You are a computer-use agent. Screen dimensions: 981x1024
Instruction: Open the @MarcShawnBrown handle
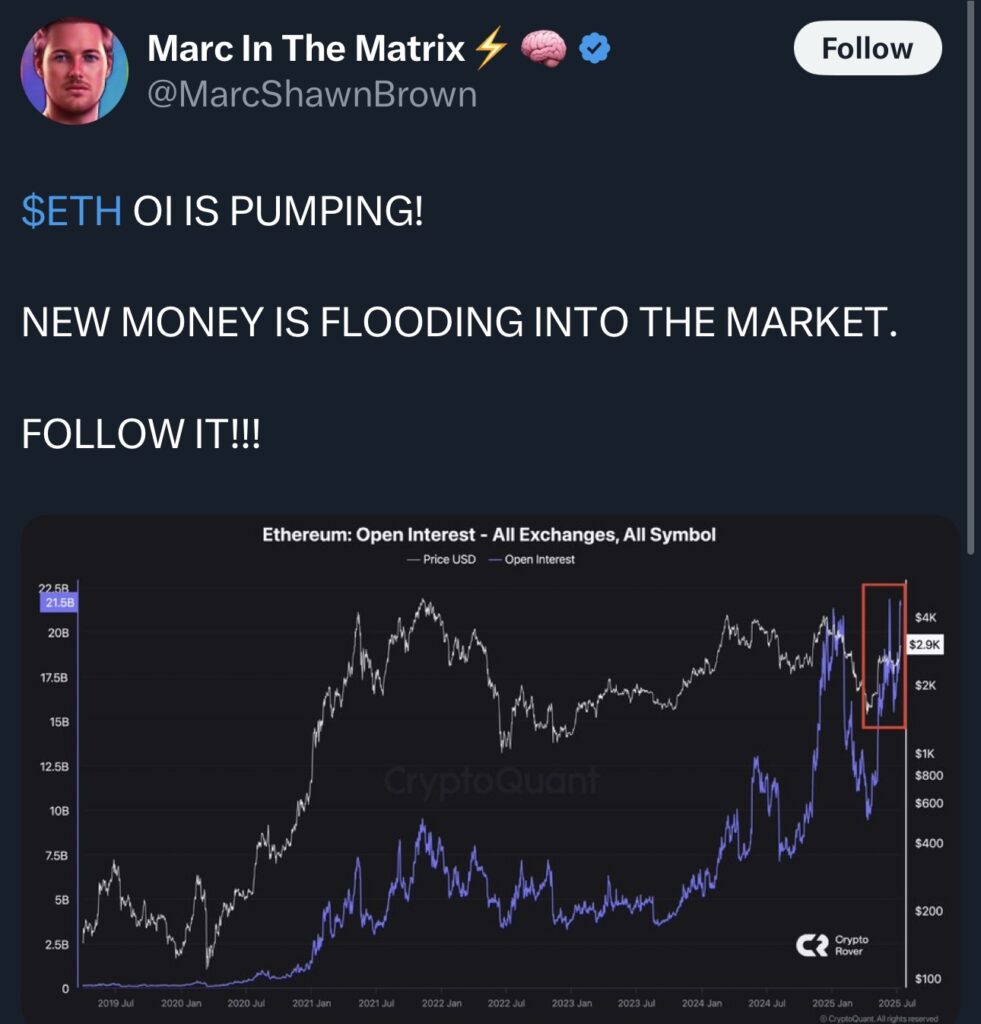(x=312, y=94)
